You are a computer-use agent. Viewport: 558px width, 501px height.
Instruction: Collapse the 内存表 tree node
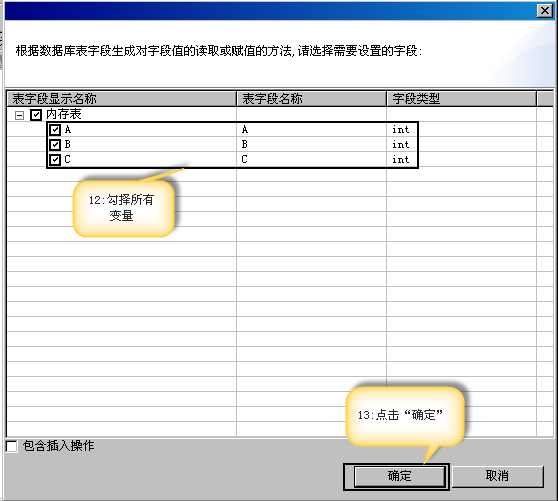tap(20, 115)
